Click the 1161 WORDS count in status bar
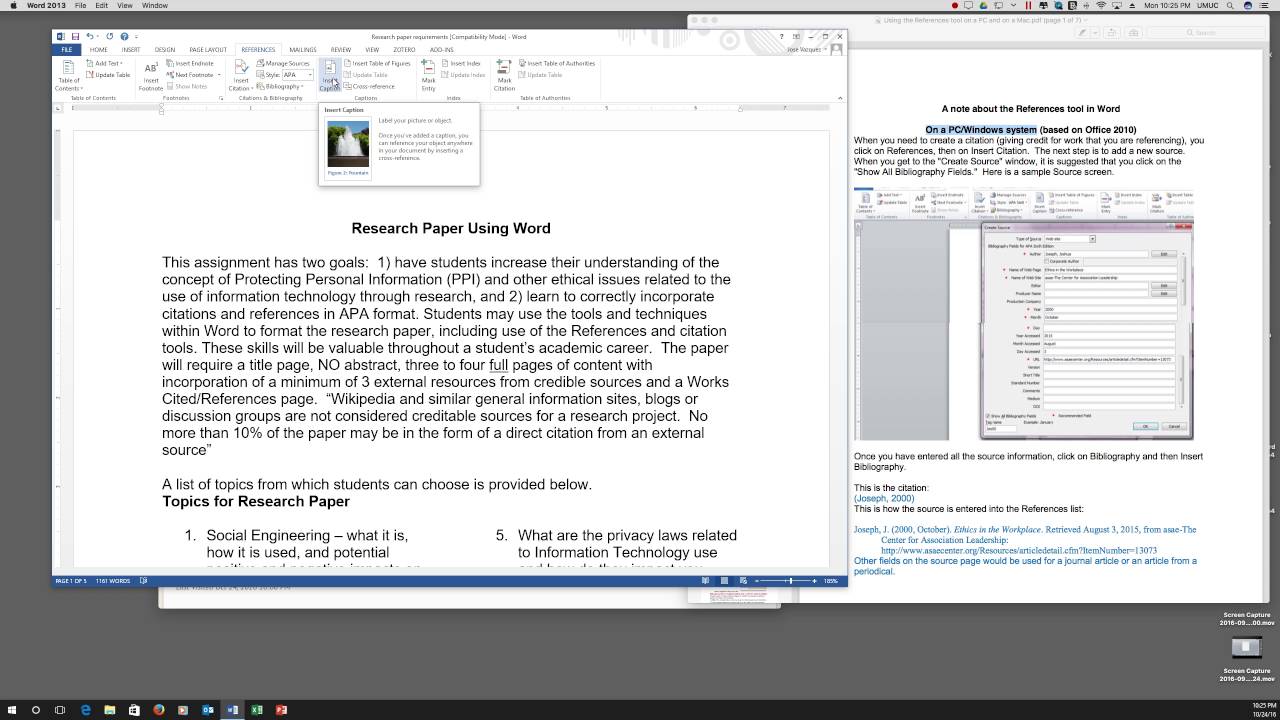1280x720 pixels. [x=113, y=581]
